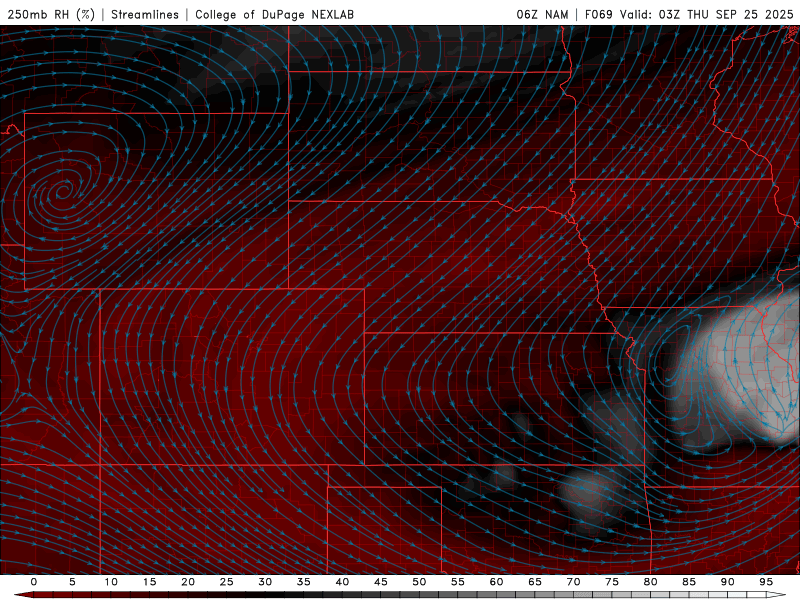800x600 pixels.
Task: Click the colorbar label "40"
Action: [x=342, y=582]
